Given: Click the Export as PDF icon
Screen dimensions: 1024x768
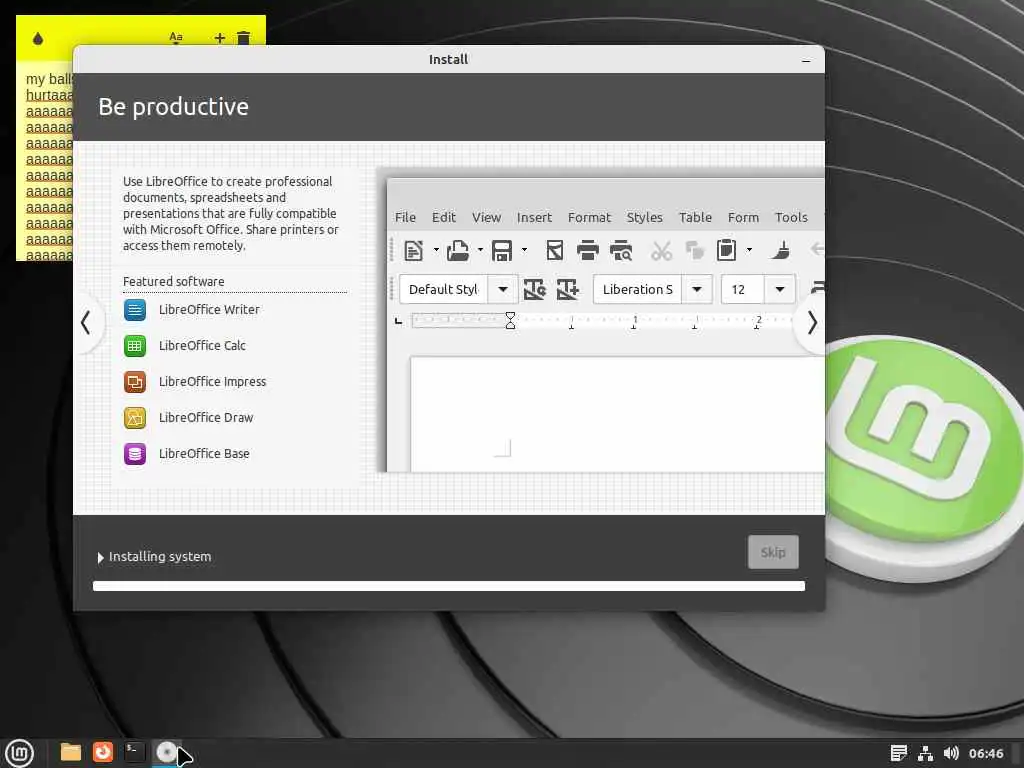Looking at the screenshot, I should [x=554, y=250].
